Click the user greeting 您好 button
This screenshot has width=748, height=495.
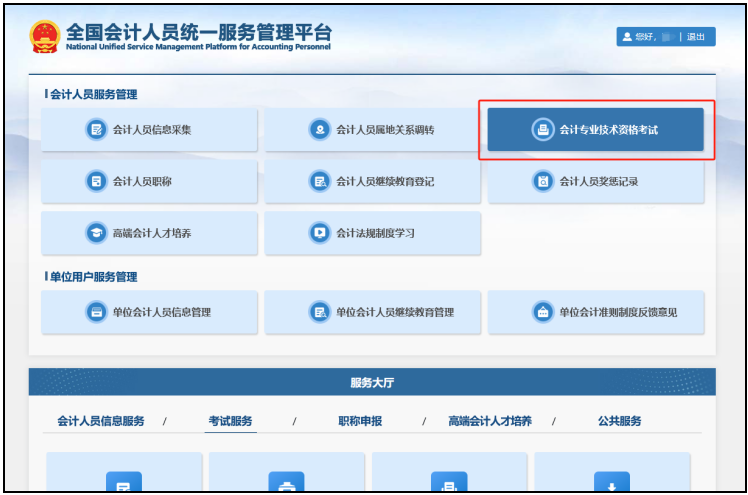pyautogui.click(x=644, y=37)
